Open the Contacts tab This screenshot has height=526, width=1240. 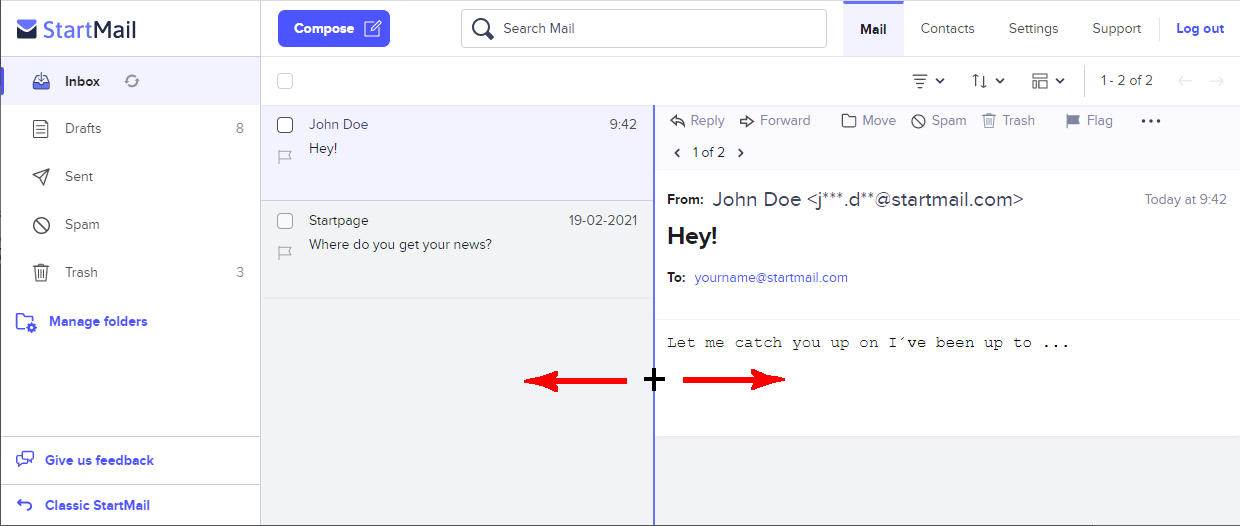point(947,28)
